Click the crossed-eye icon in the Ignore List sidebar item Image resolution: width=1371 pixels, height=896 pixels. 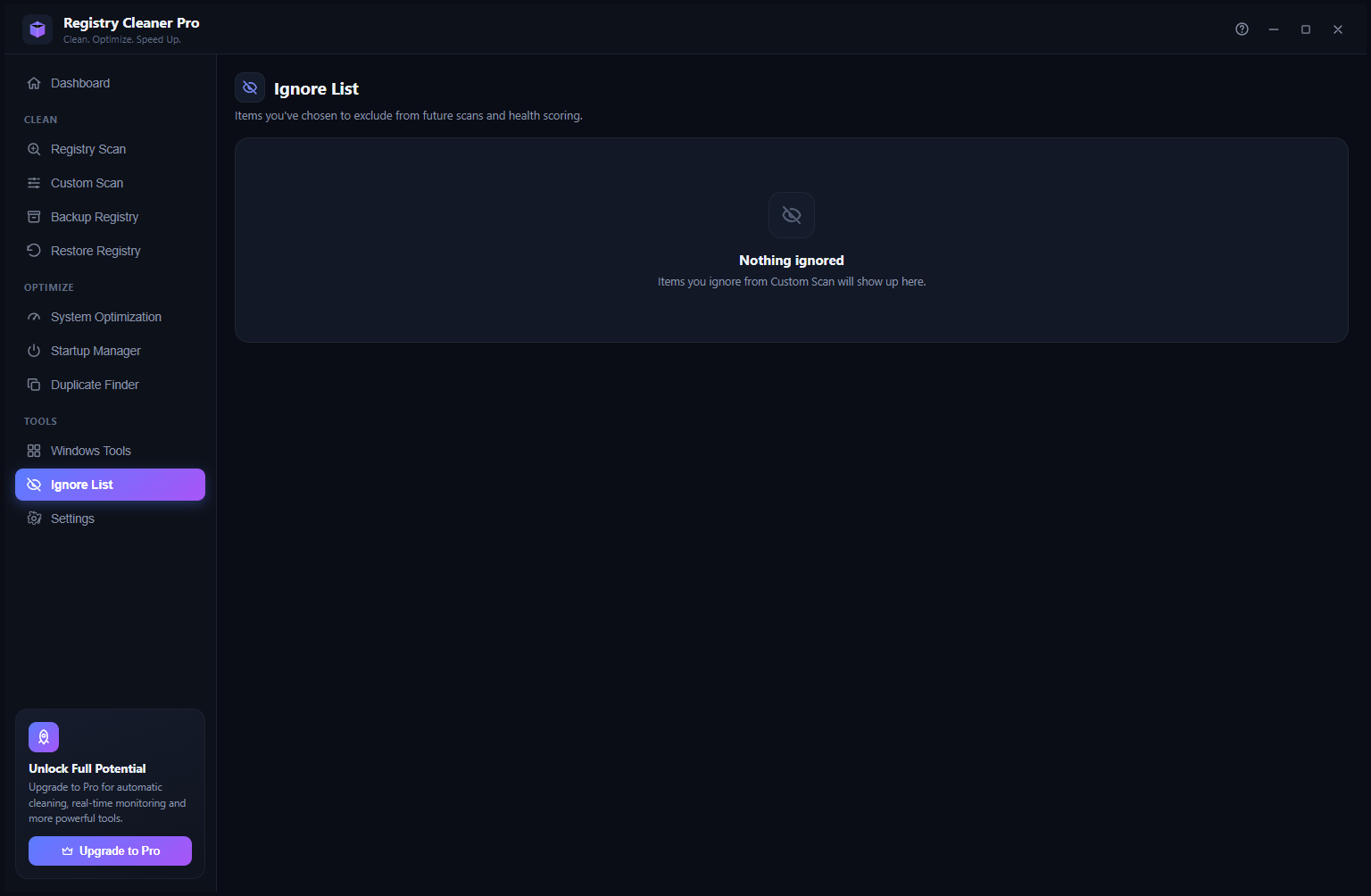click(34, 485)
